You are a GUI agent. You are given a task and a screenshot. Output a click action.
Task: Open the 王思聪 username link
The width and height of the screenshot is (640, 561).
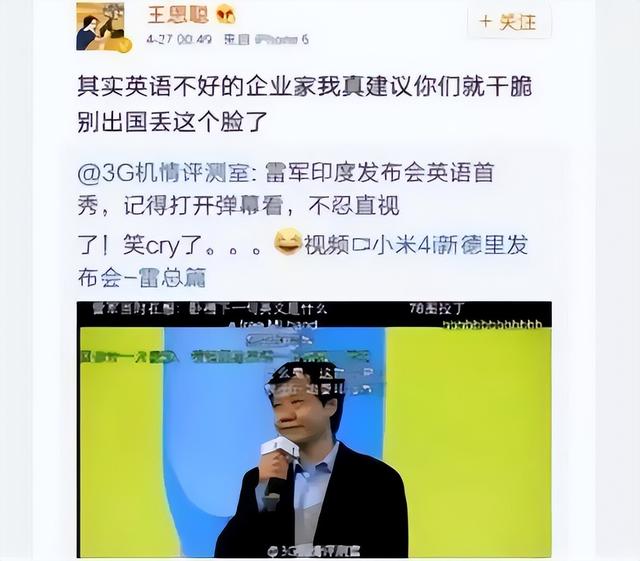[178, 15]
